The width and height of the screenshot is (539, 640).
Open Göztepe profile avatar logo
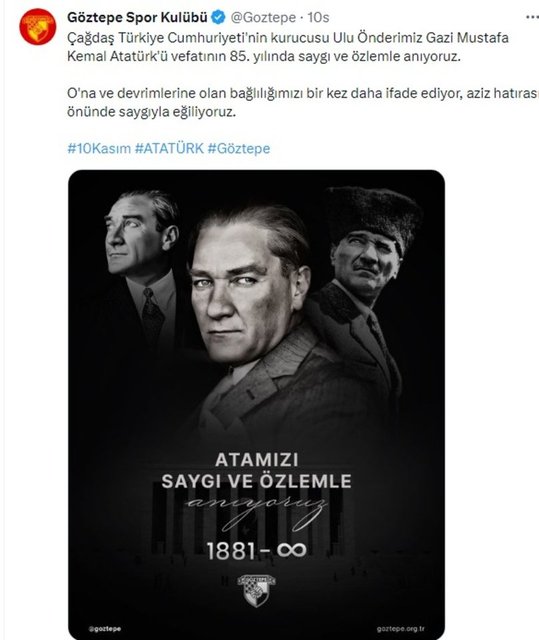[x=38, y=27]
